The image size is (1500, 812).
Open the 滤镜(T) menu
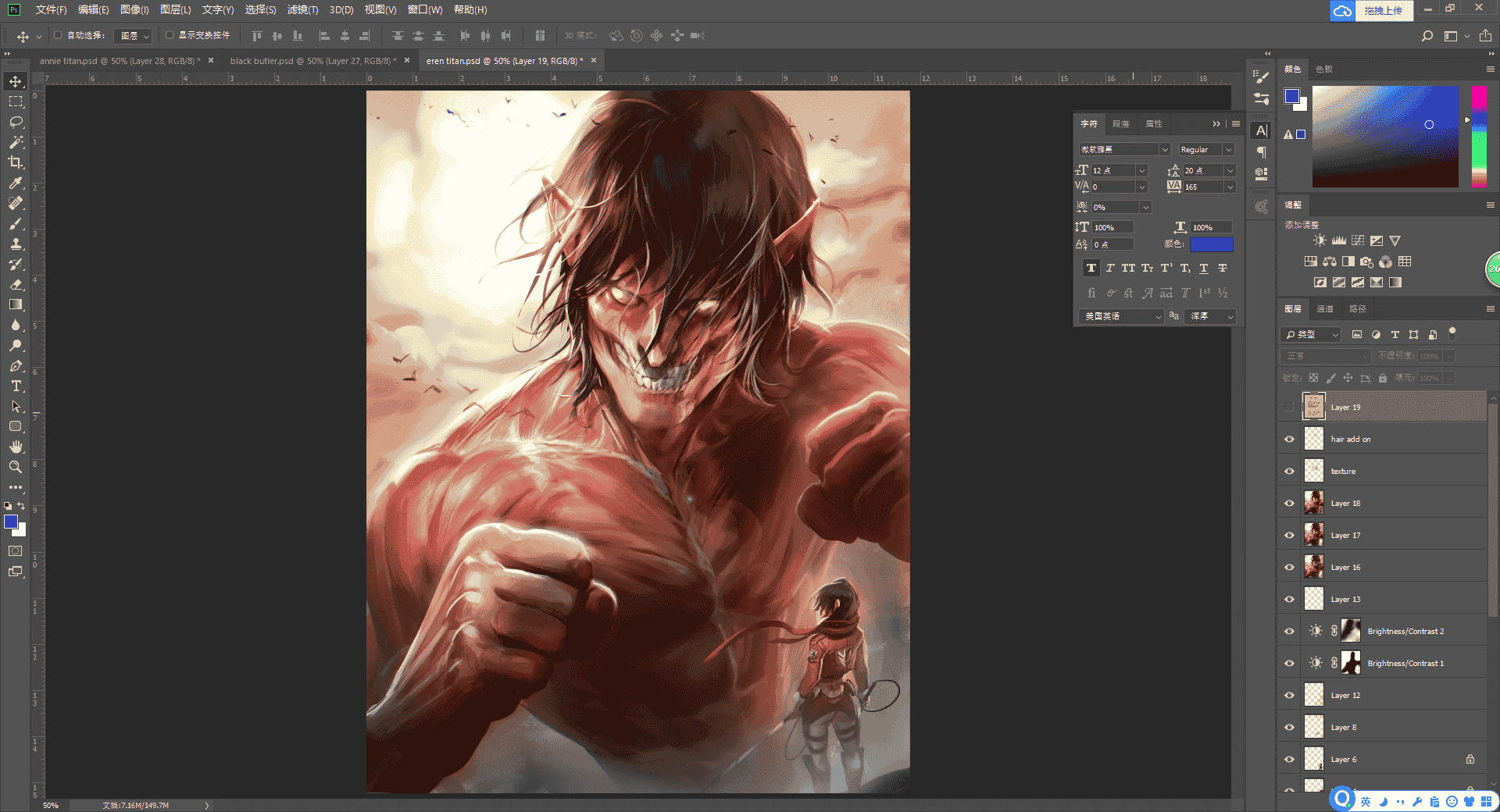(302, 10)
